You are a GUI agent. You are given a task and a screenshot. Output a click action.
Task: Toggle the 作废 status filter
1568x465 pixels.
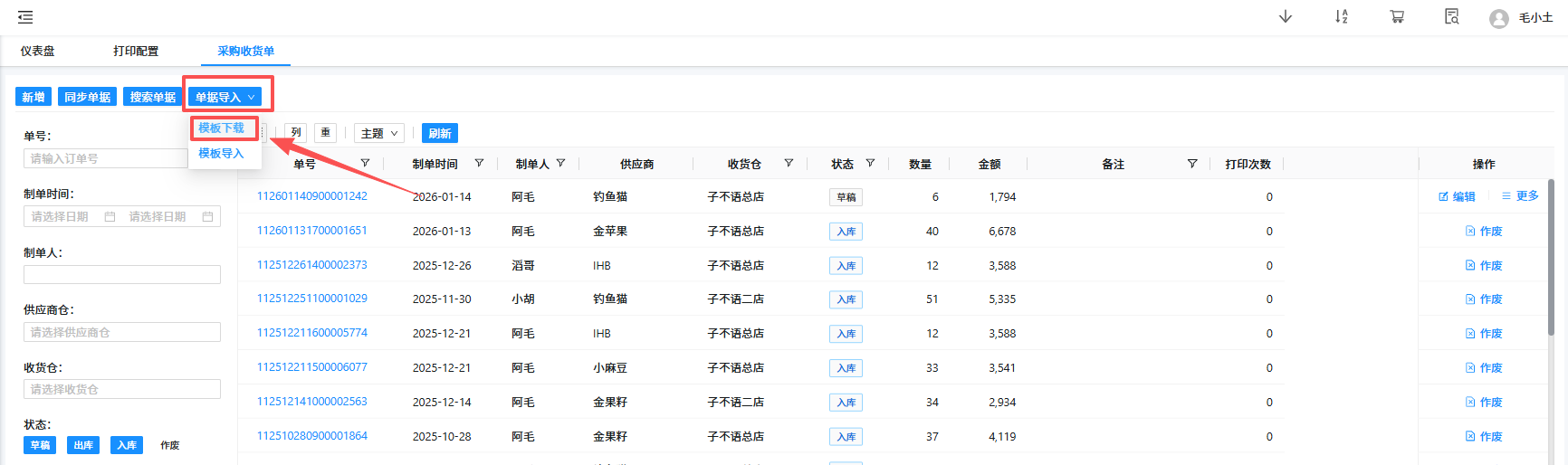(170, 445)
